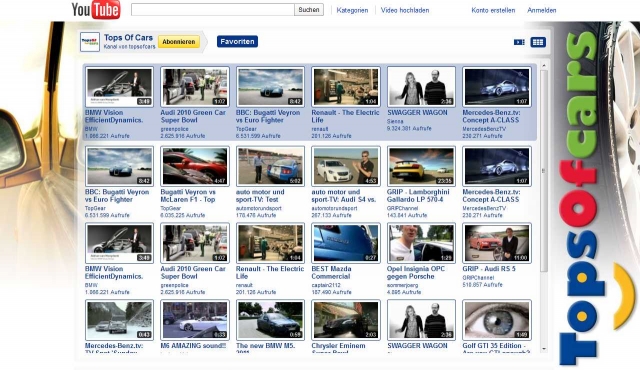Click title 'GRIP - Audi RS 5'
Viewport: 640px width, 370px height.
click(489, 268)
